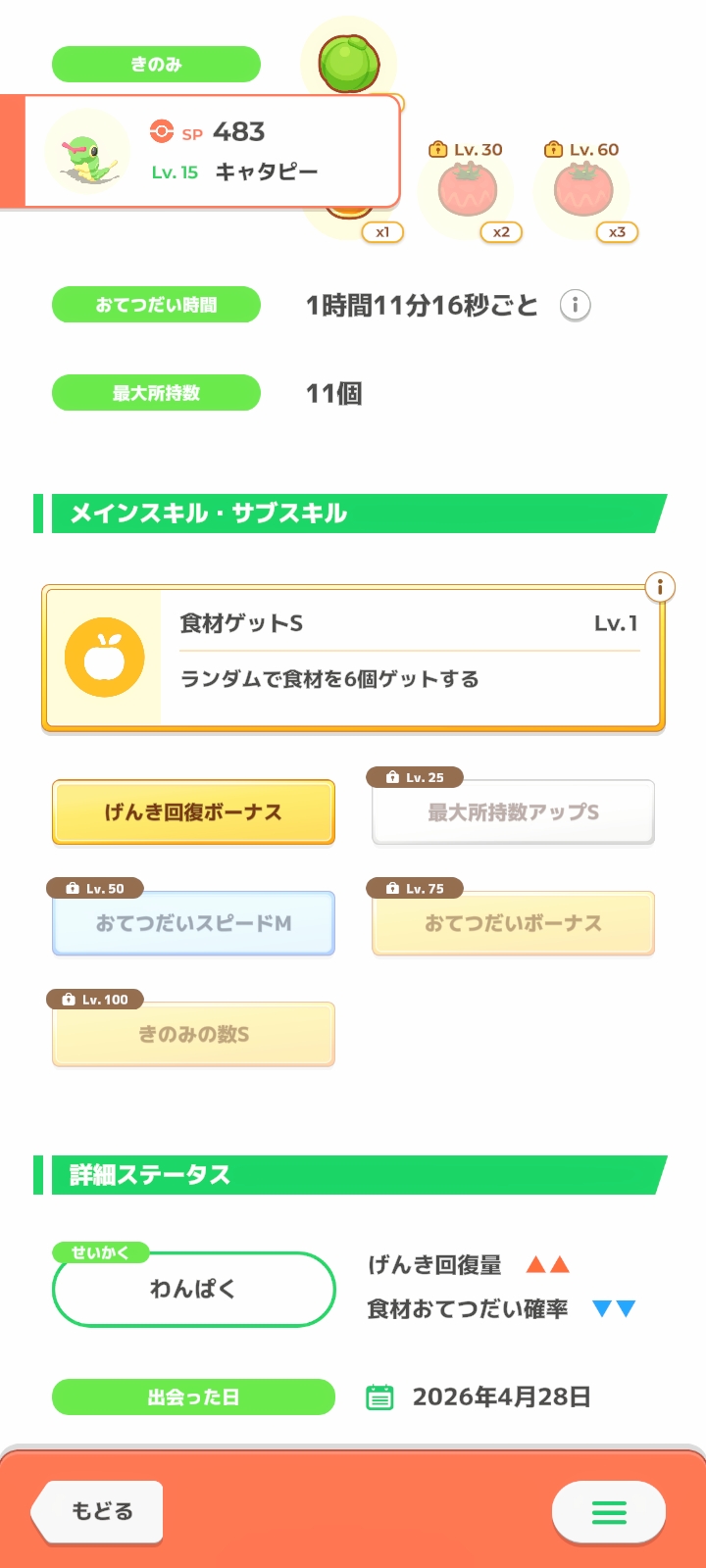This screenshot has height=1568, width=706.
Task: Tap the Caterpie portrait thumbnail
Action: 87,153
